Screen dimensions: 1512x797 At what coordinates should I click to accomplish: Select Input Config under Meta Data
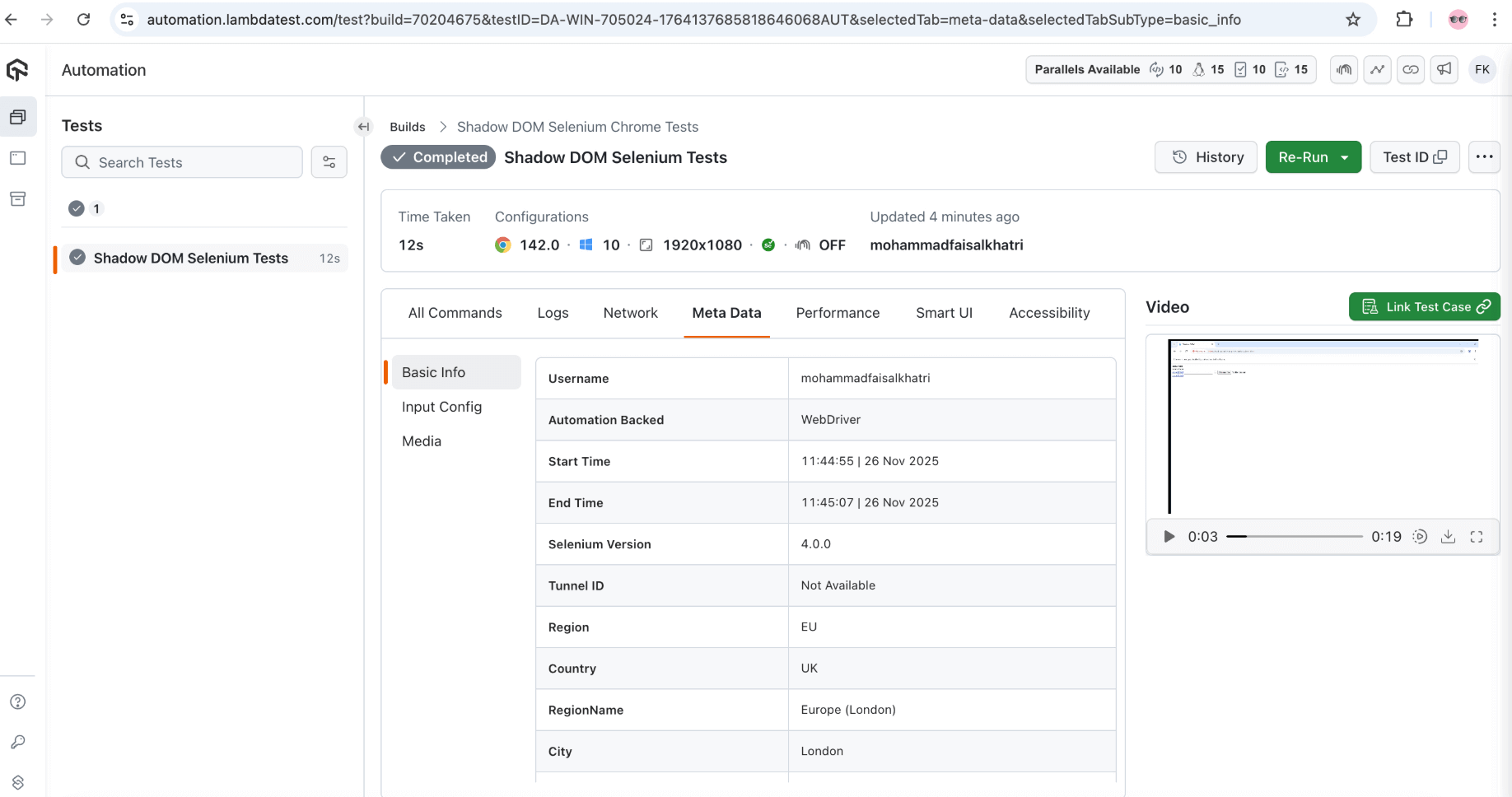coord(441,406)
